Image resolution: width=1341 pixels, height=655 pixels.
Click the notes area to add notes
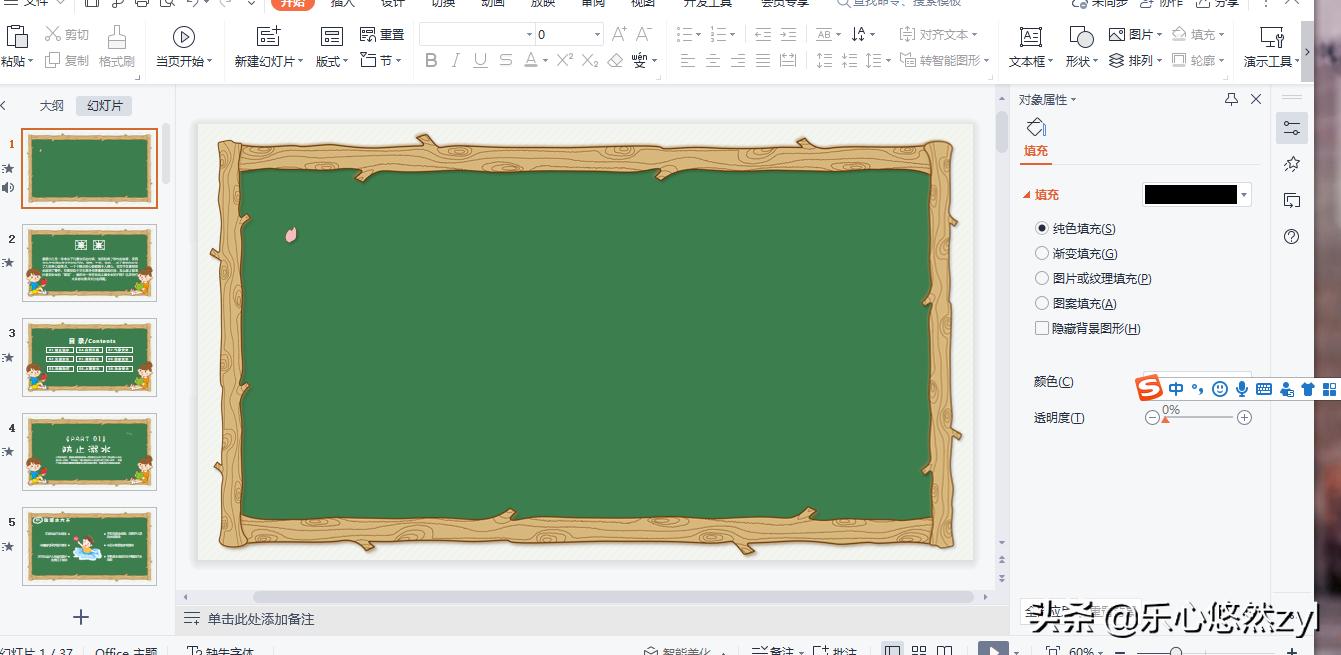tap(261, 619)
